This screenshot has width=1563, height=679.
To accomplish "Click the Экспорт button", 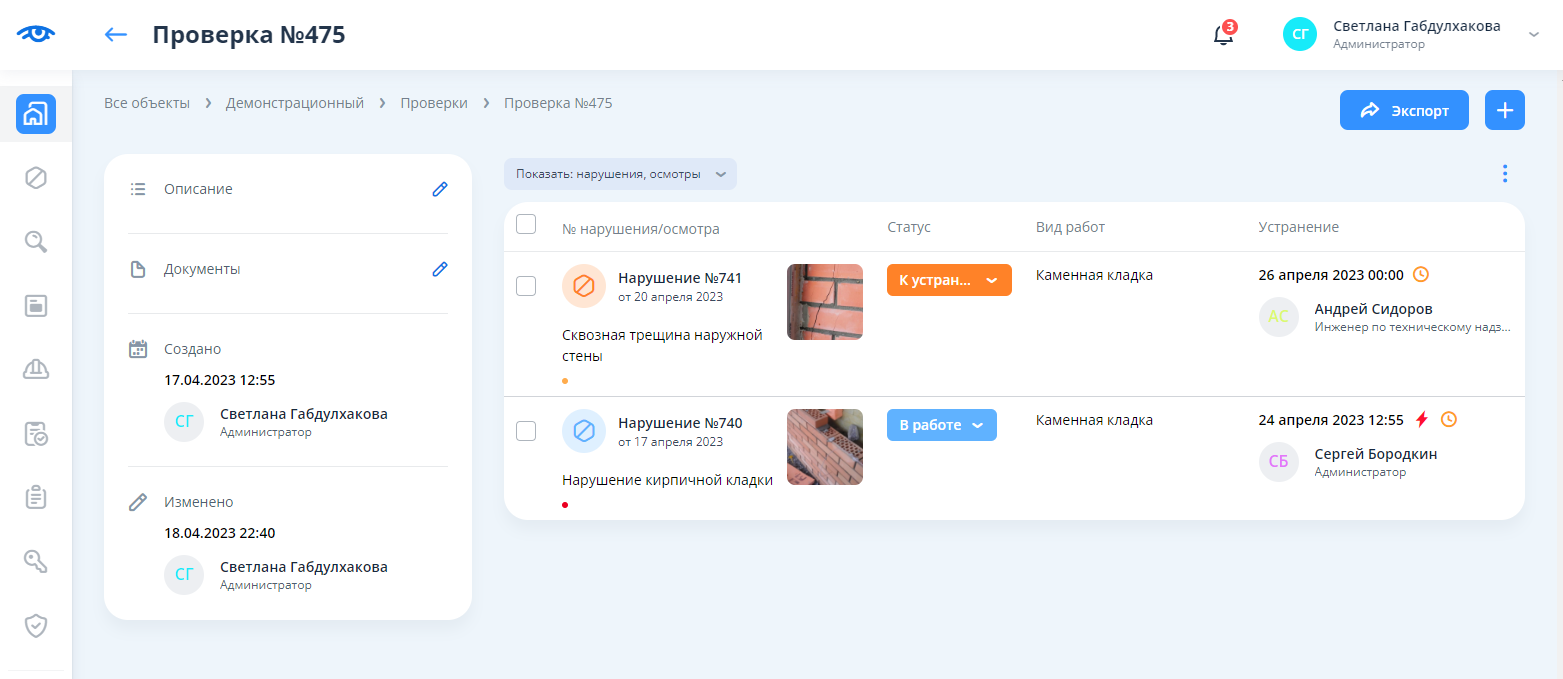I will point(1404,110).
